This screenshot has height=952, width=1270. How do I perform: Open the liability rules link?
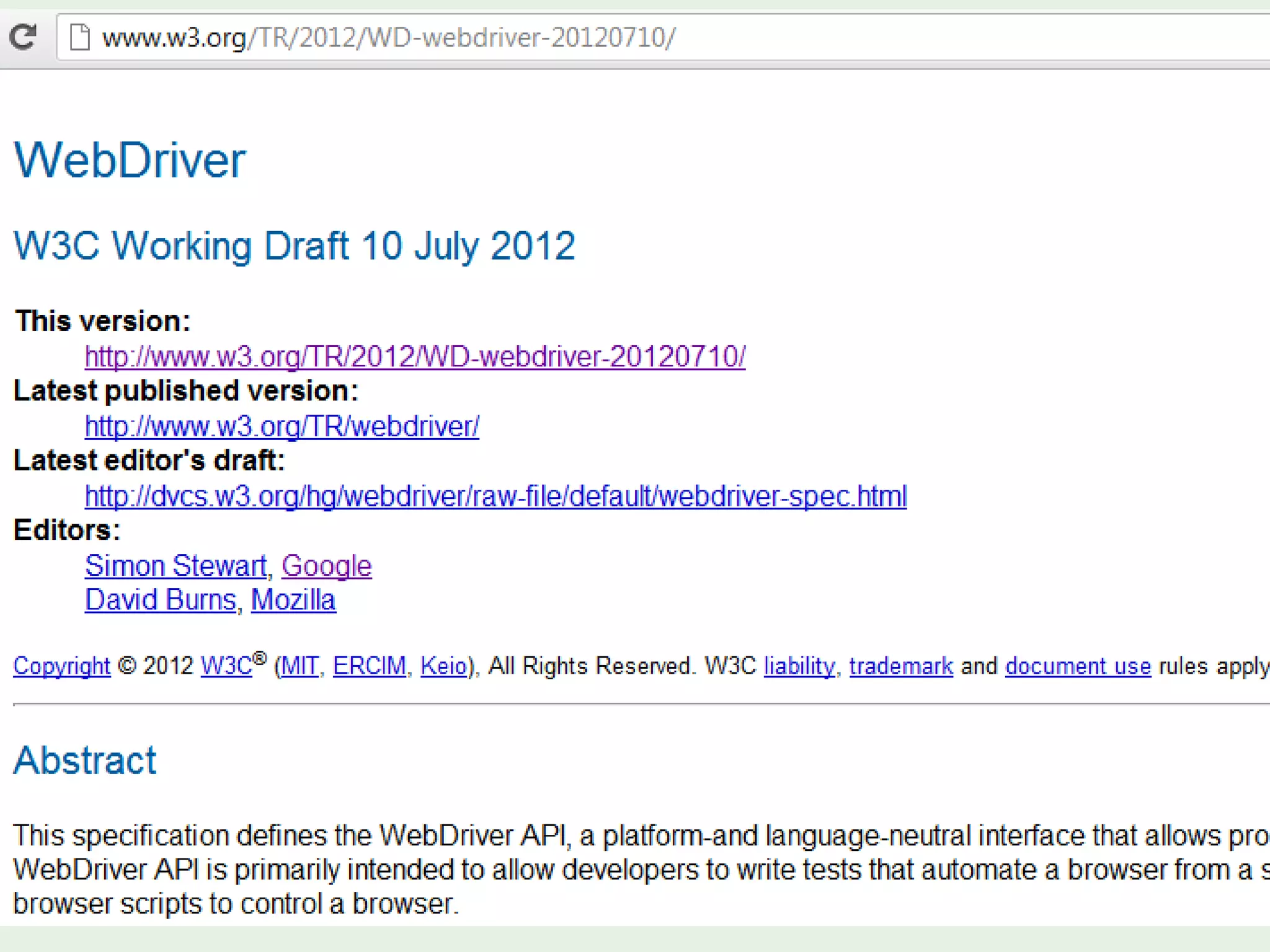(799, 666)
